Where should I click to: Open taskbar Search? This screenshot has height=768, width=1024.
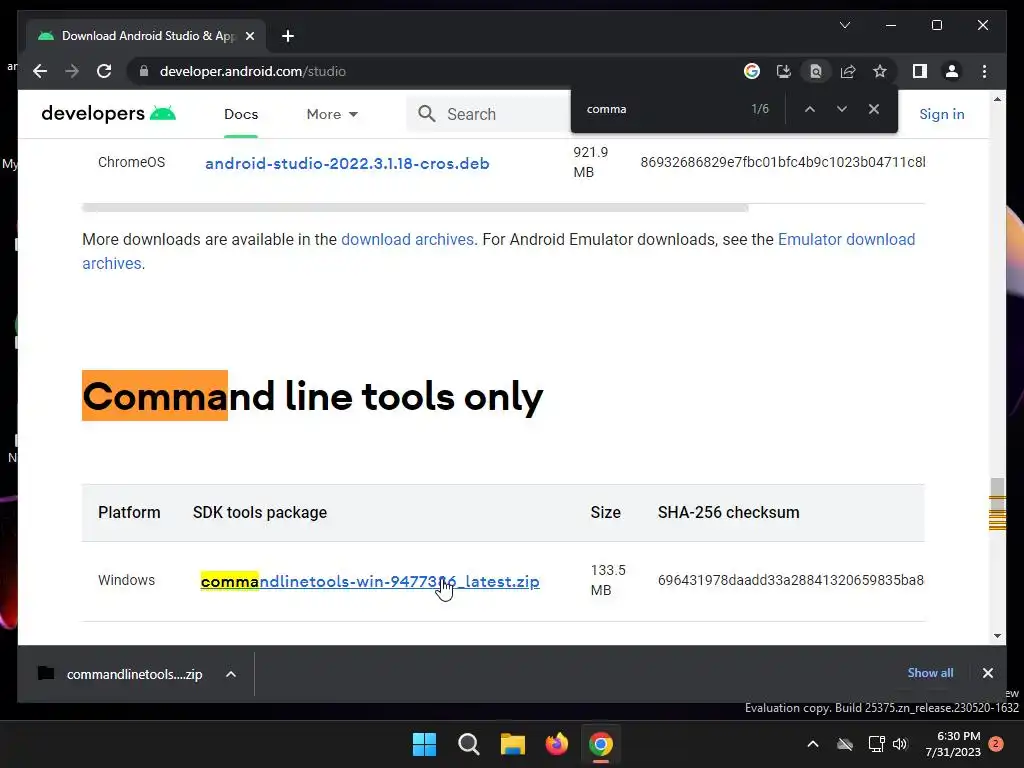[x=468, y=744]
